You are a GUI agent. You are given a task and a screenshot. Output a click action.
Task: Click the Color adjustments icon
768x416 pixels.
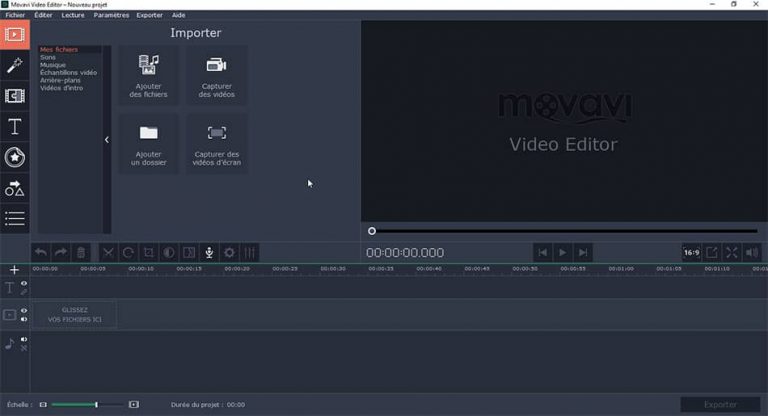(168, 253)
